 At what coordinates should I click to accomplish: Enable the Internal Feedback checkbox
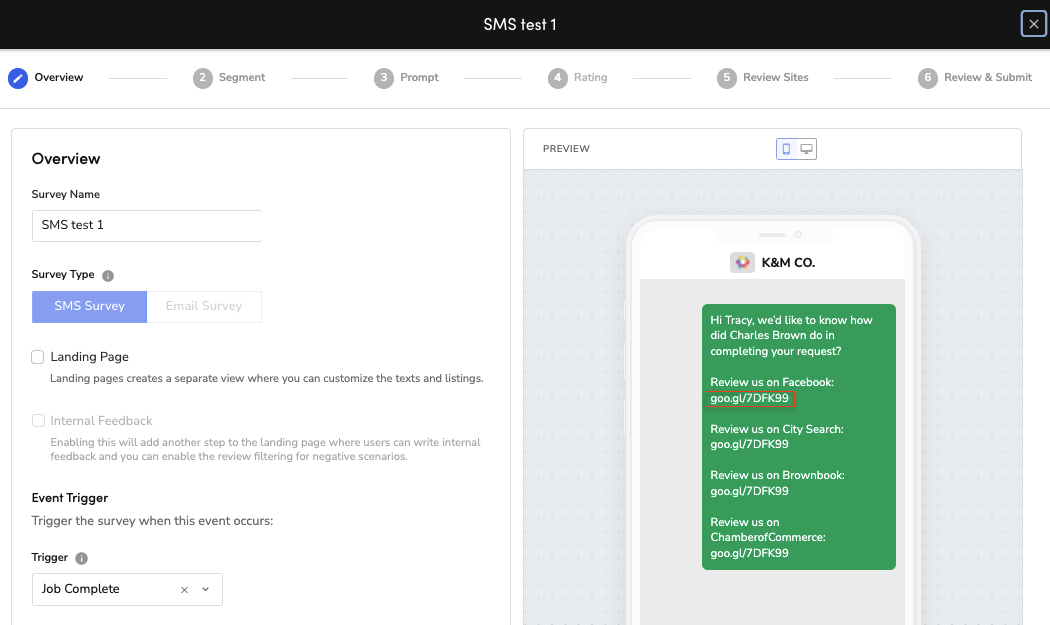[38, 421]
